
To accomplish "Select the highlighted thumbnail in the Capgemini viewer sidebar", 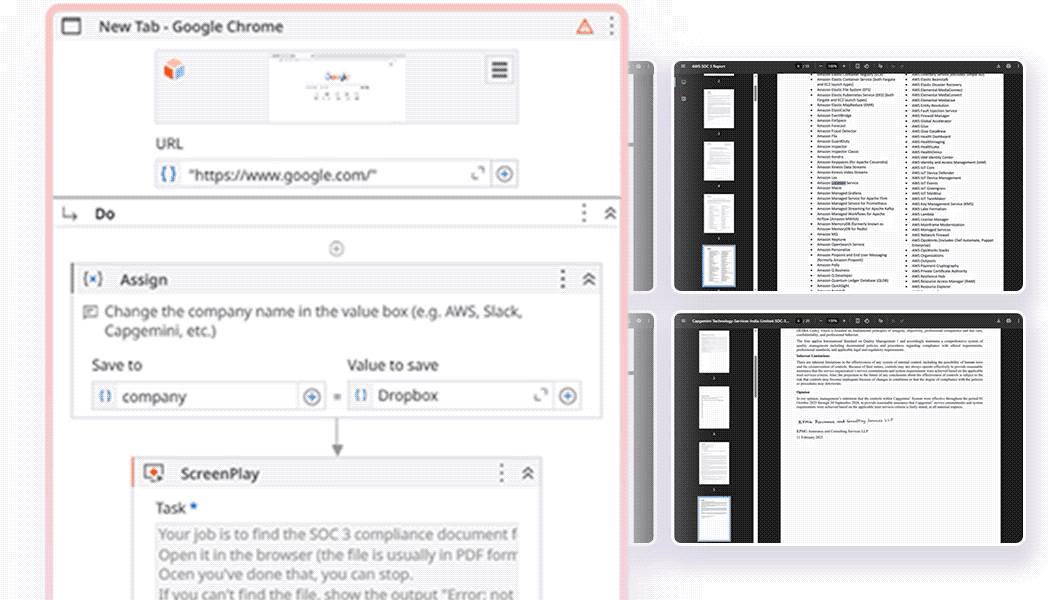I will click(x=714, y=518).
